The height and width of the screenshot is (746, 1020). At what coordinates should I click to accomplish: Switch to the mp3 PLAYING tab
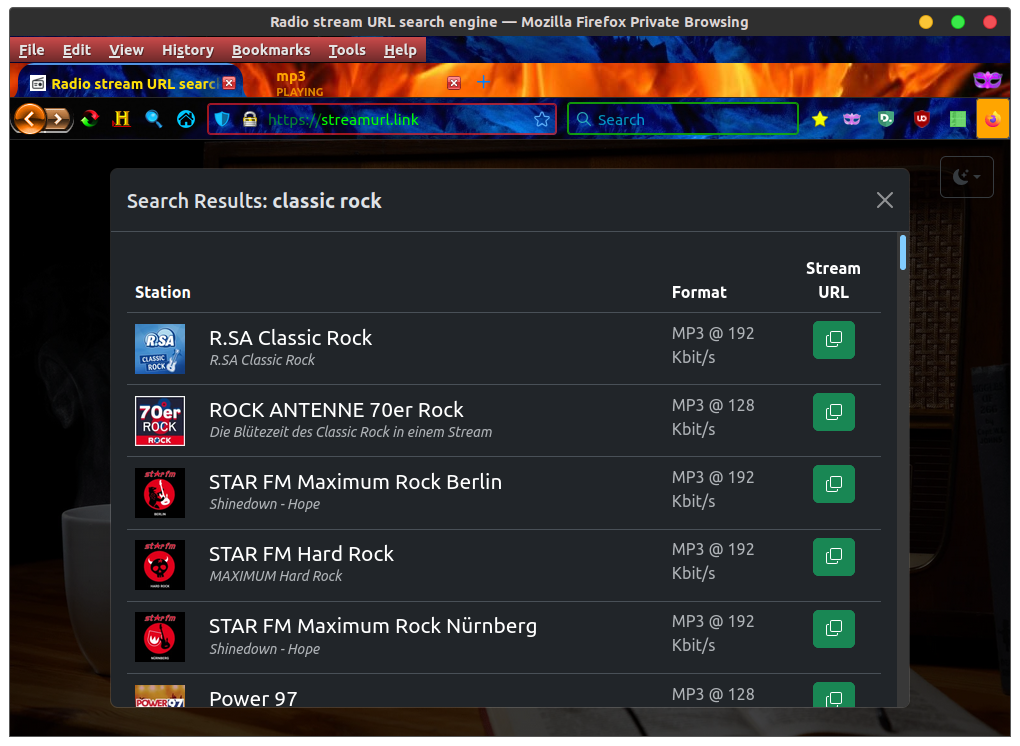pos(355,83)
